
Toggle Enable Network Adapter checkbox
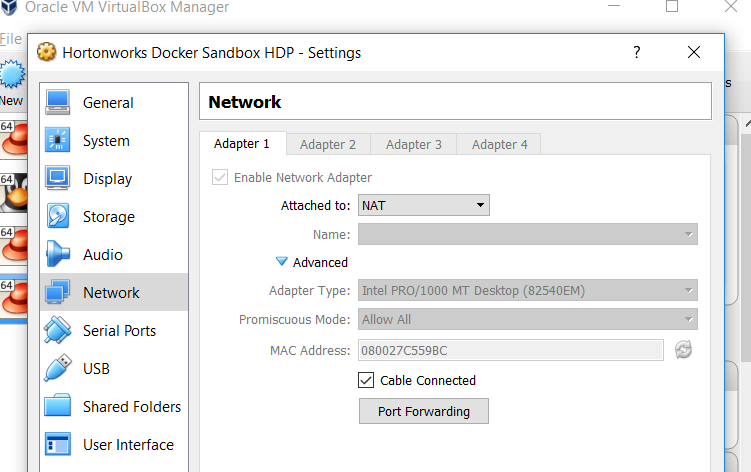(219, 178)
